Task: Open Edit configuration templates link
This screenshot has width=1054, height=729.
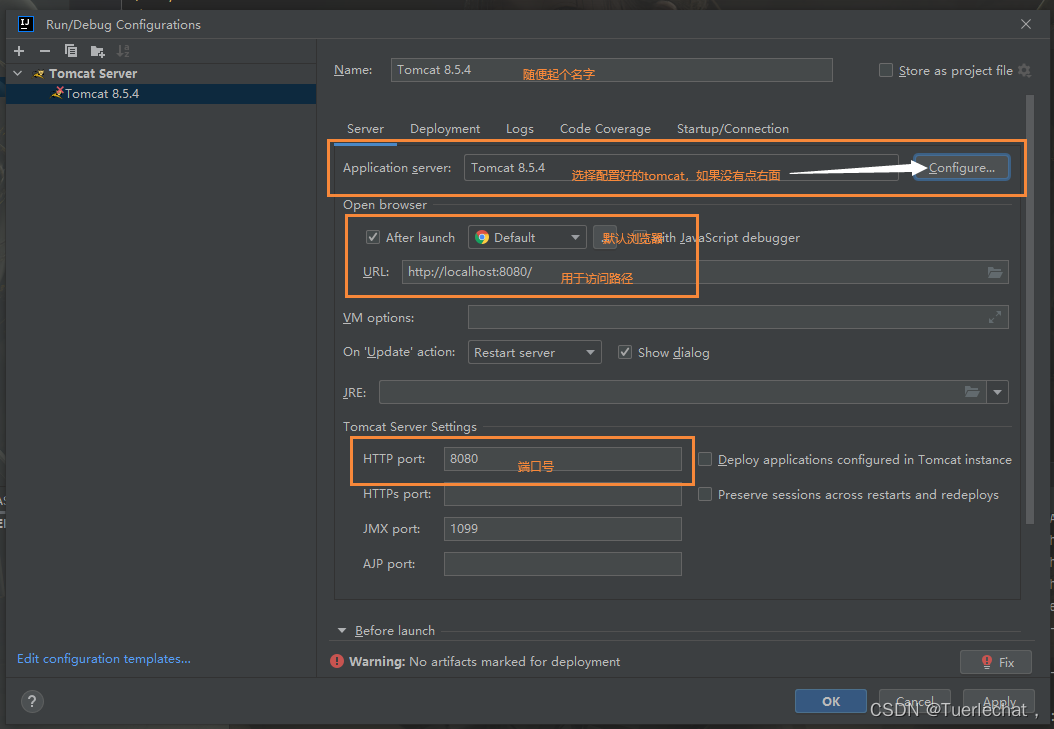Action: pyautogui.click(x=104, y=658)
